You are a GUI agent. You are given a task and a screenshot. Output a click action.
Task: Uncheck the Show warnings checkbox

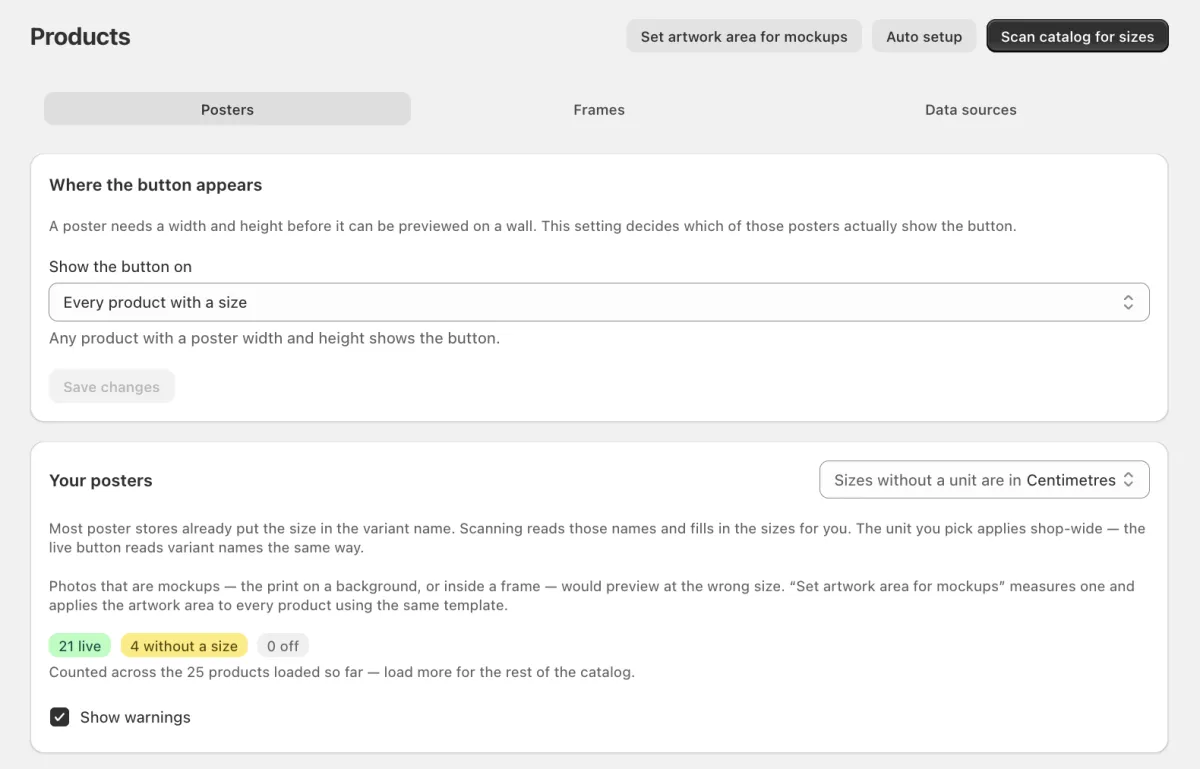60,717
